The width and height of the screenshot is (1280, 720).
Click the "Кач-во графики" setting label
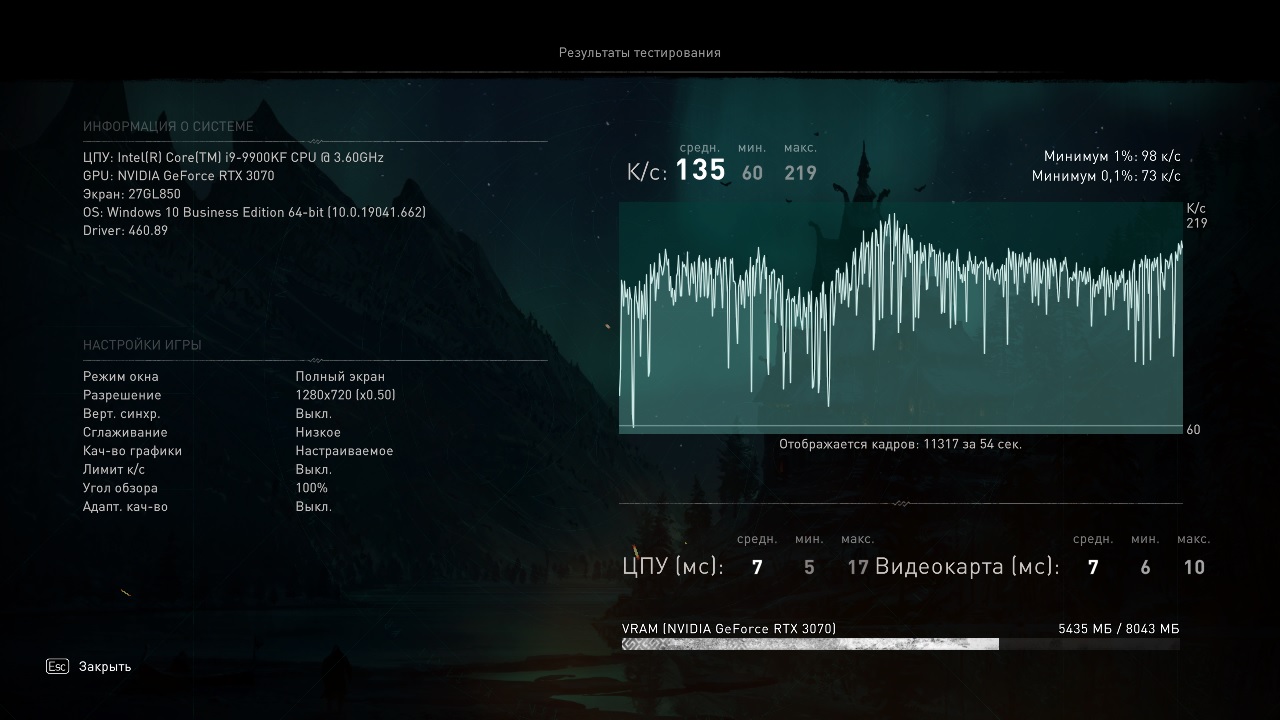point(133,451)
